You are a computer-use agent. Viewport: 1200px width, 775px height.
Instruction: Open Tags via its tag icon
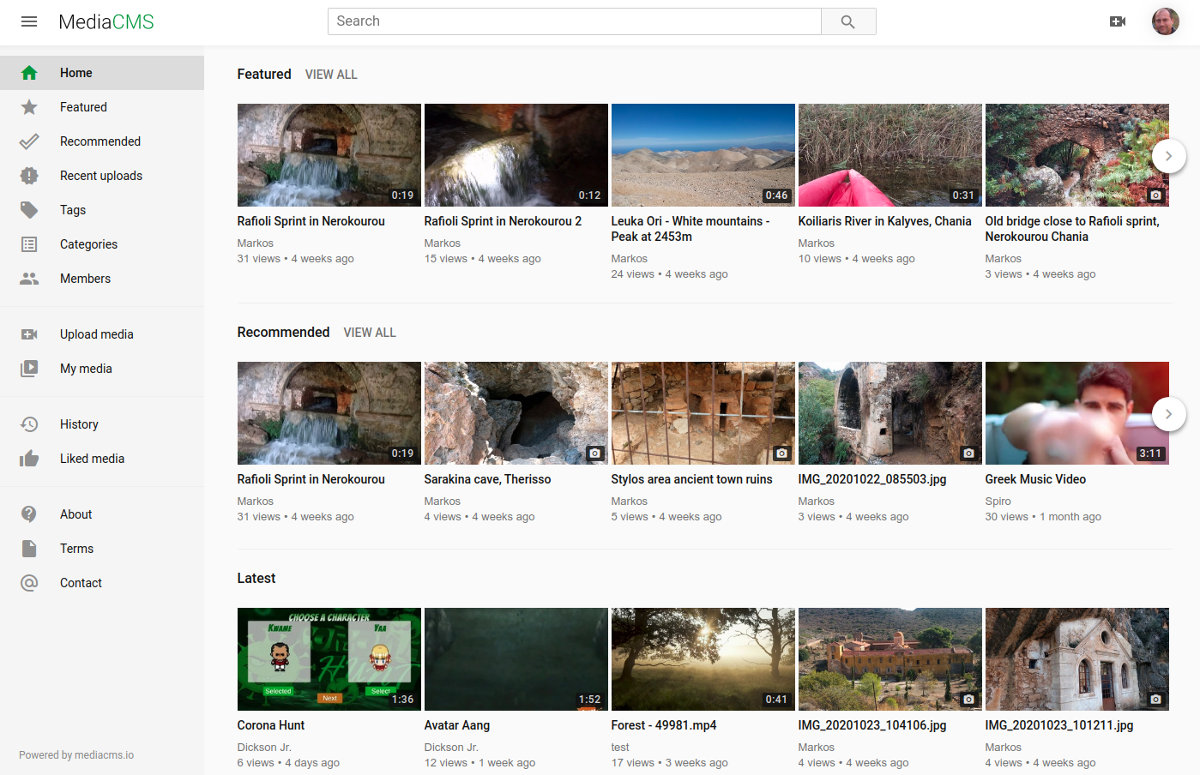click(x=29, y=210)
